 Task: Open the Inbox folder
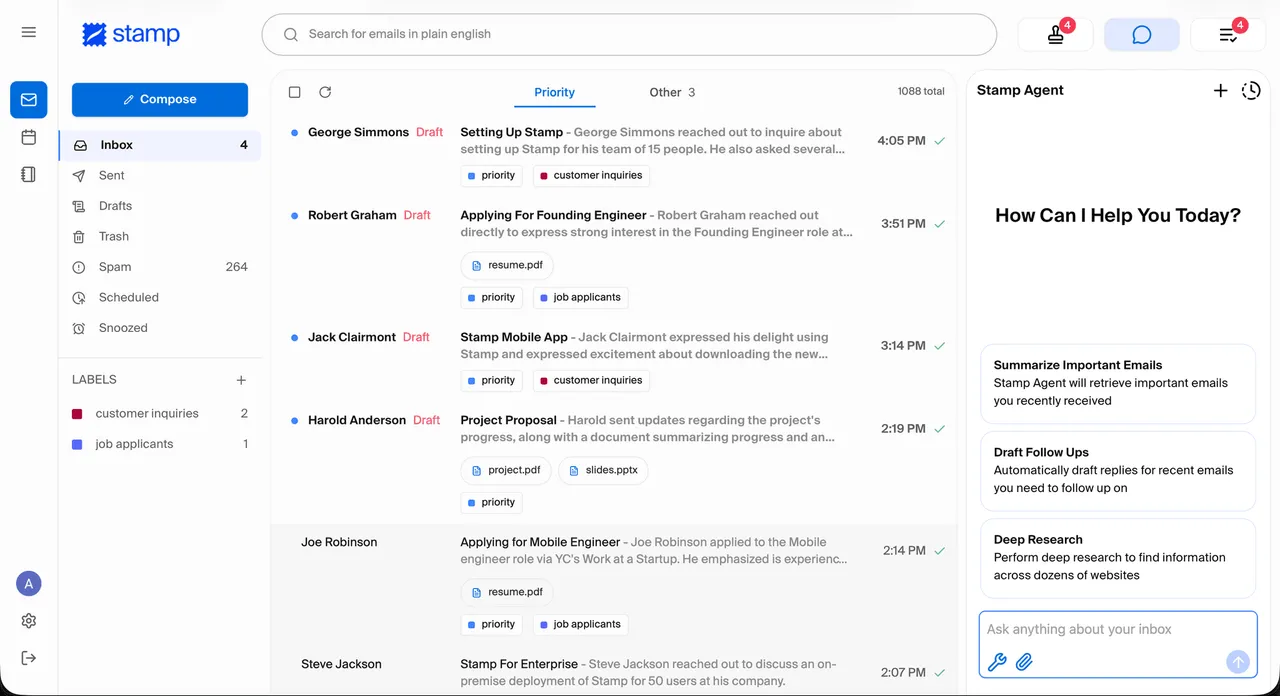pos(160,145)
